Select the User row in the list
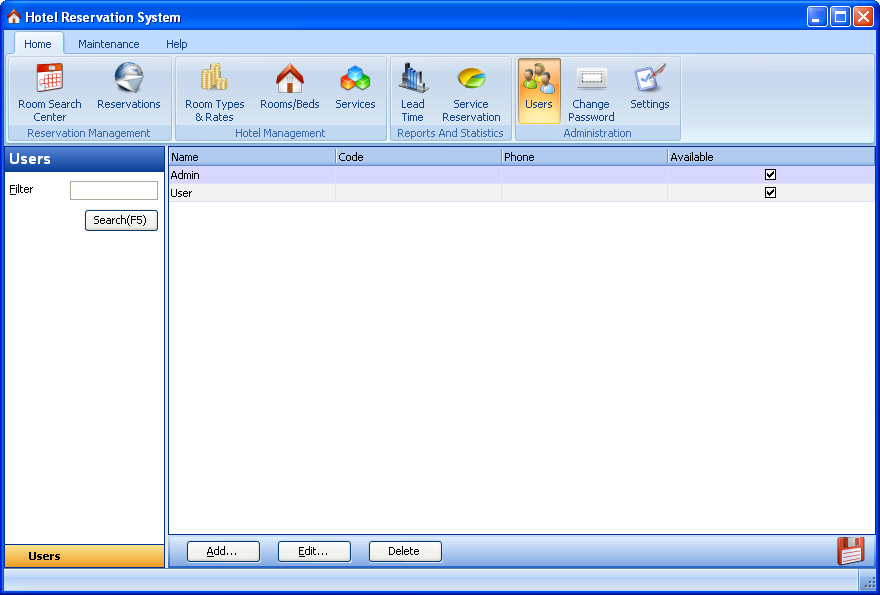 pyautogui.click(x=250, y=193)
